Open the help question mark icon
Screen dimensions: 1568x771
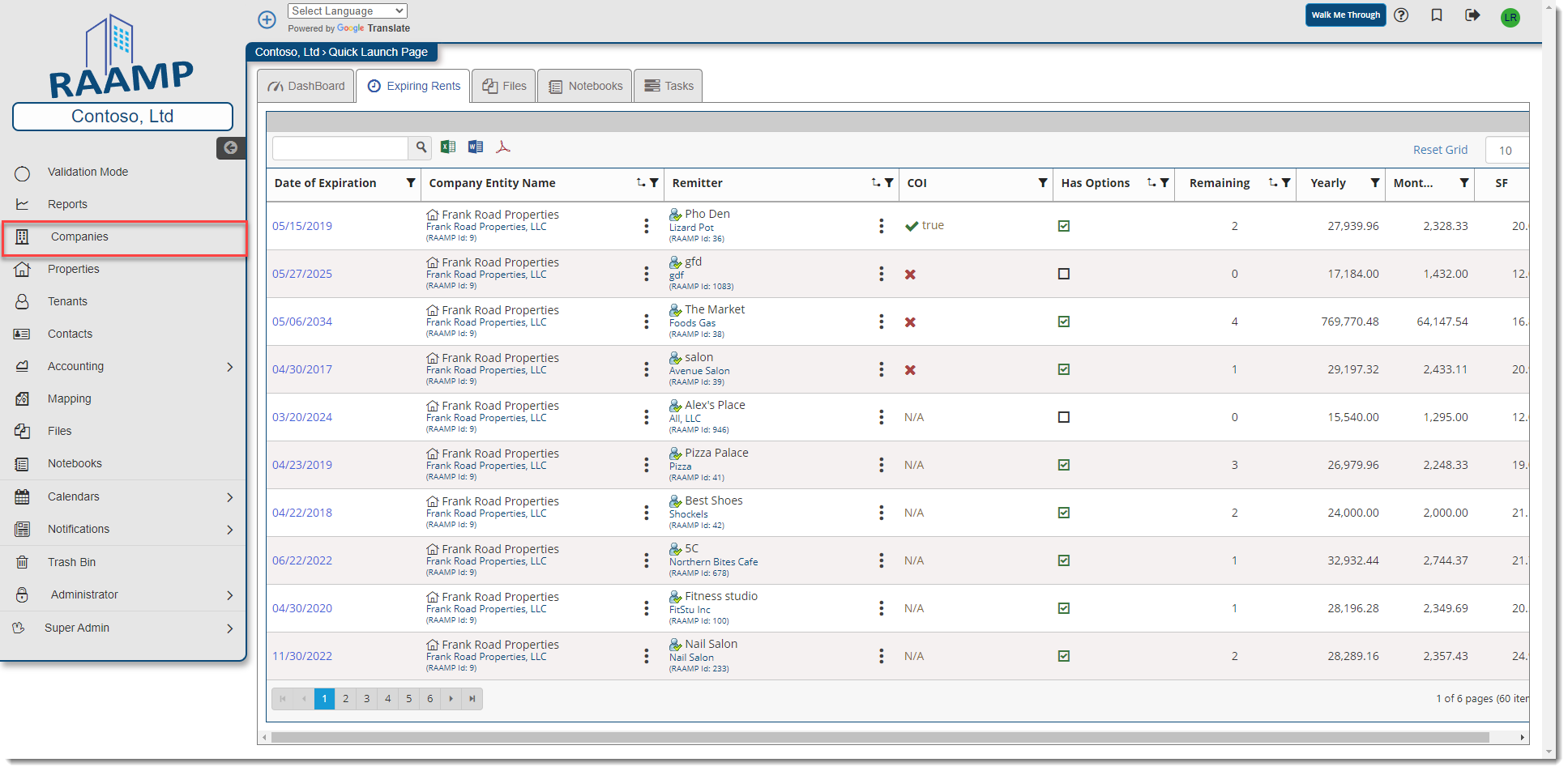point(1401,15)
